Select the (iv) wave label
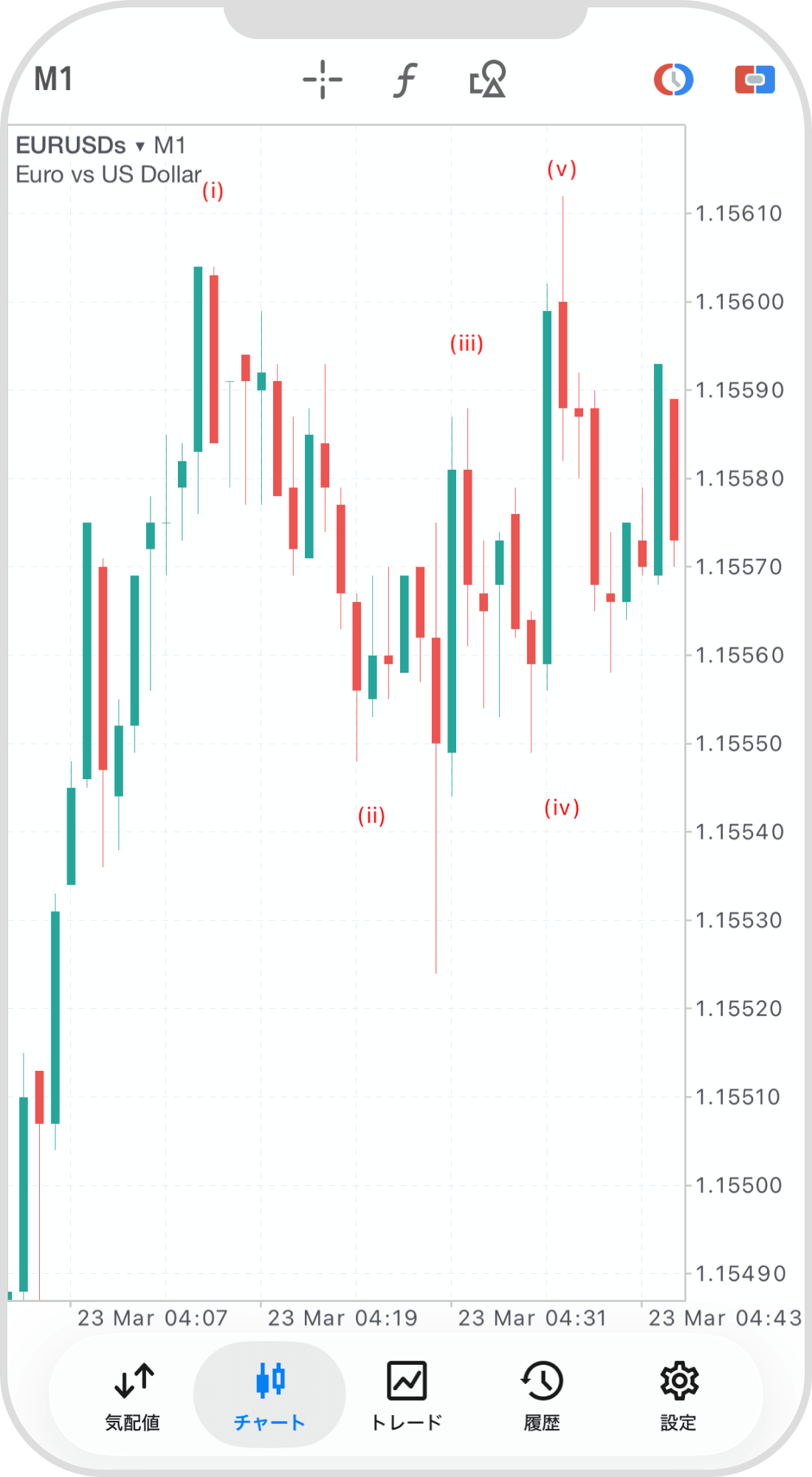This screenshot has width=812, height=1477. point(562,808)
